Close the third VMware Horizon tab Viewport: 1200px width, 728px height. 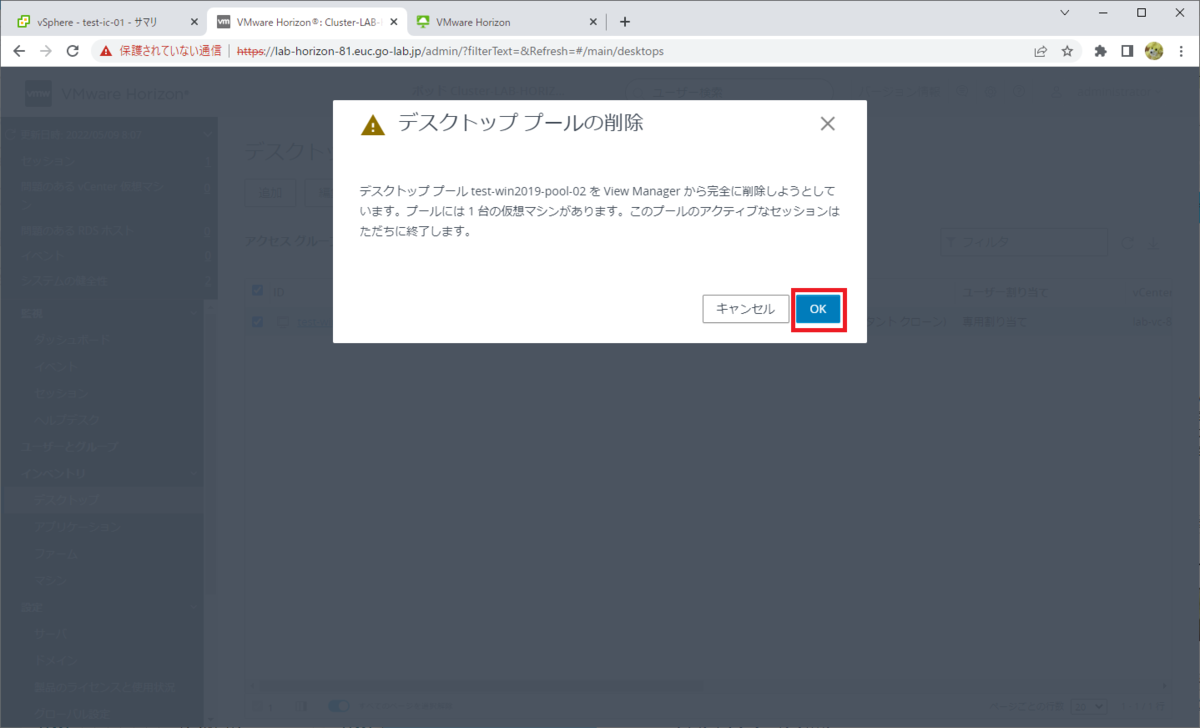point(593,21)
